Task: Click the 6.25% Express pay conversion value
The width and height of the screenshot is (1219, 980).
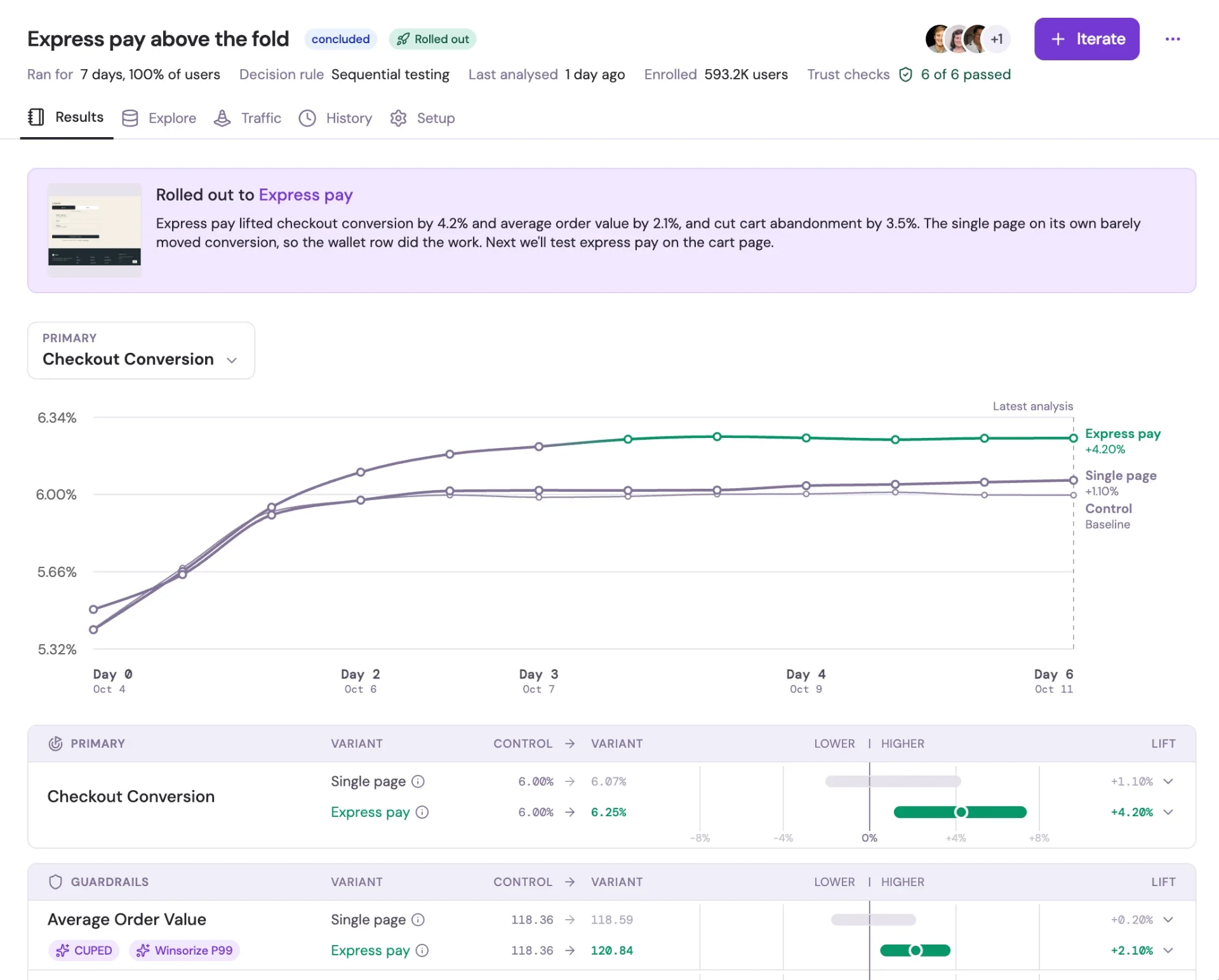Action: (608, 812)
